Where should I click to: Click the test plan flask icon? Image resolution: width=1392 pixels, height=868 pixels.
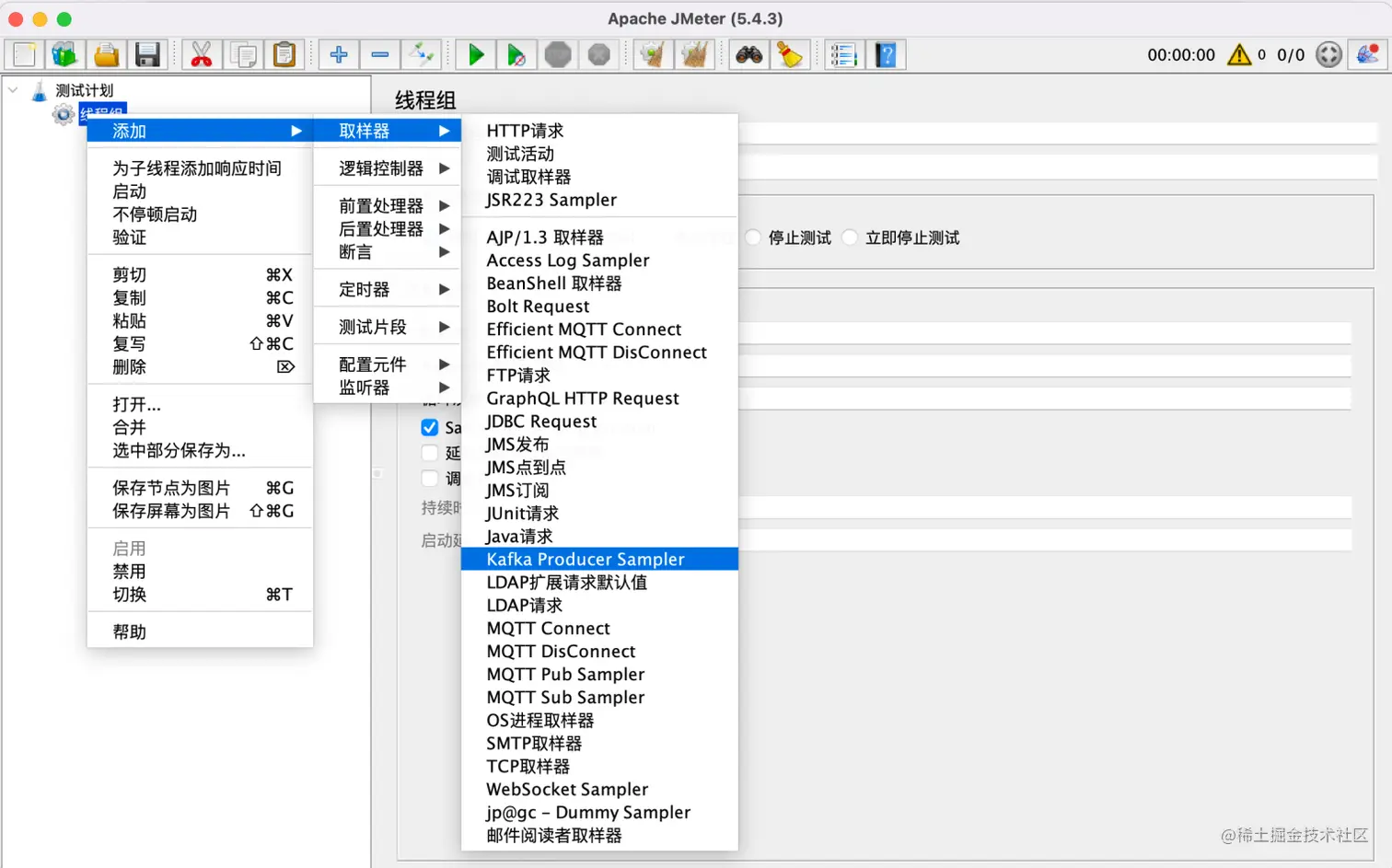pos(40,91)
